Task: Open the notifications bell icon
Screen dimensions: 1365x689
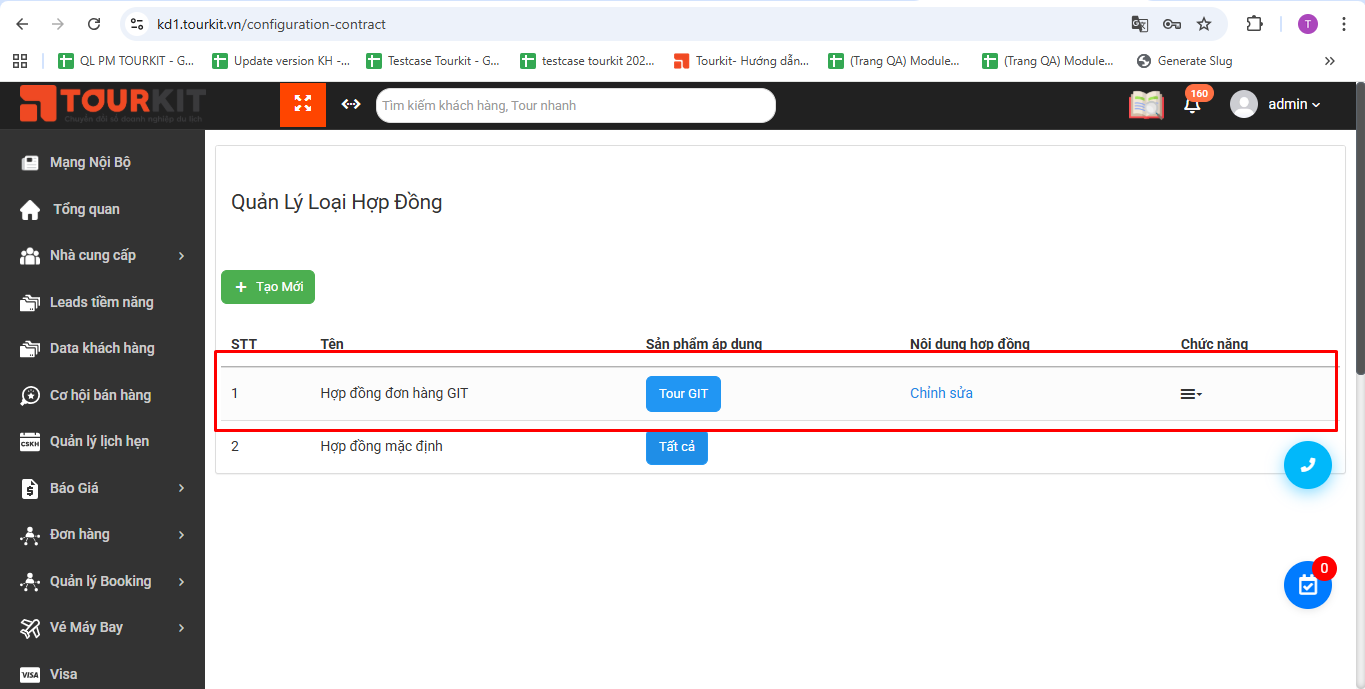Action: tap(1192, 105)
